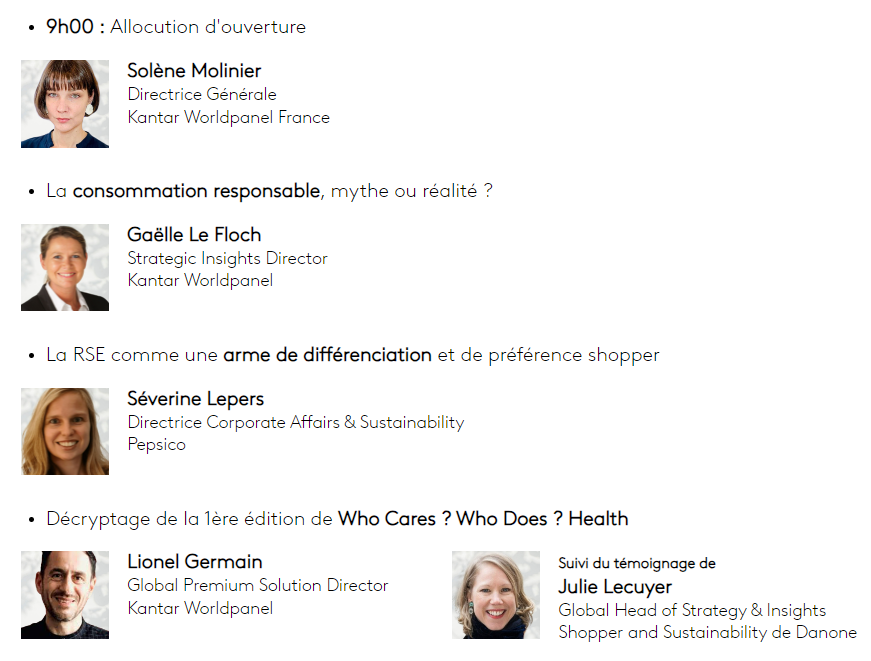Screen dimensions: 871x661
Task: Select 'Shopper and Sustainability de Danone' line
Action: [707, 632]
